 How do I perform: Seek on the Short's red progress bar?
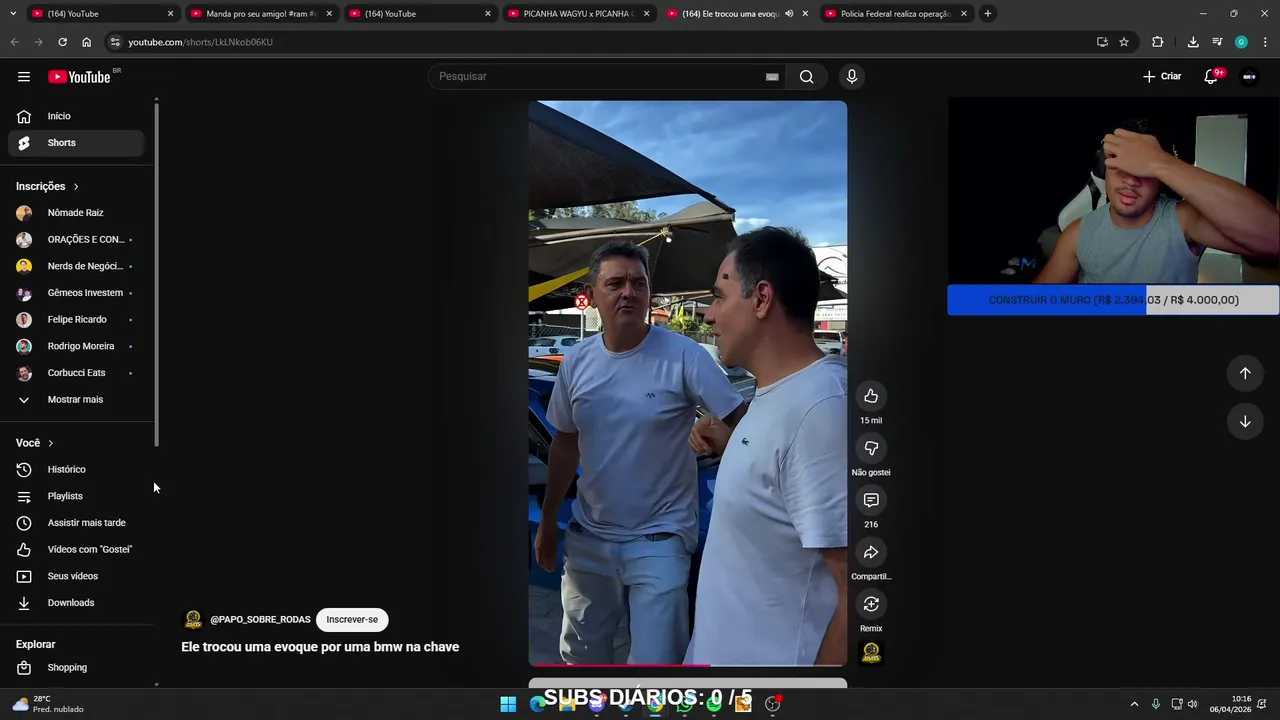[x=688, y=664]
